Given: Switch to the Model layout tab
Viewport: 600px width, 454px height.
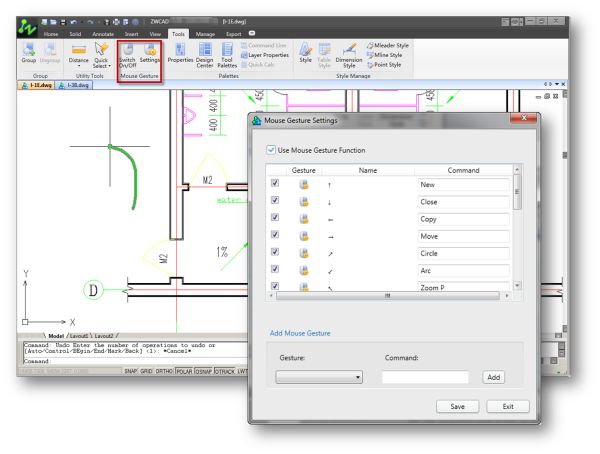Looking at the screenshot, I should point(56,336).
